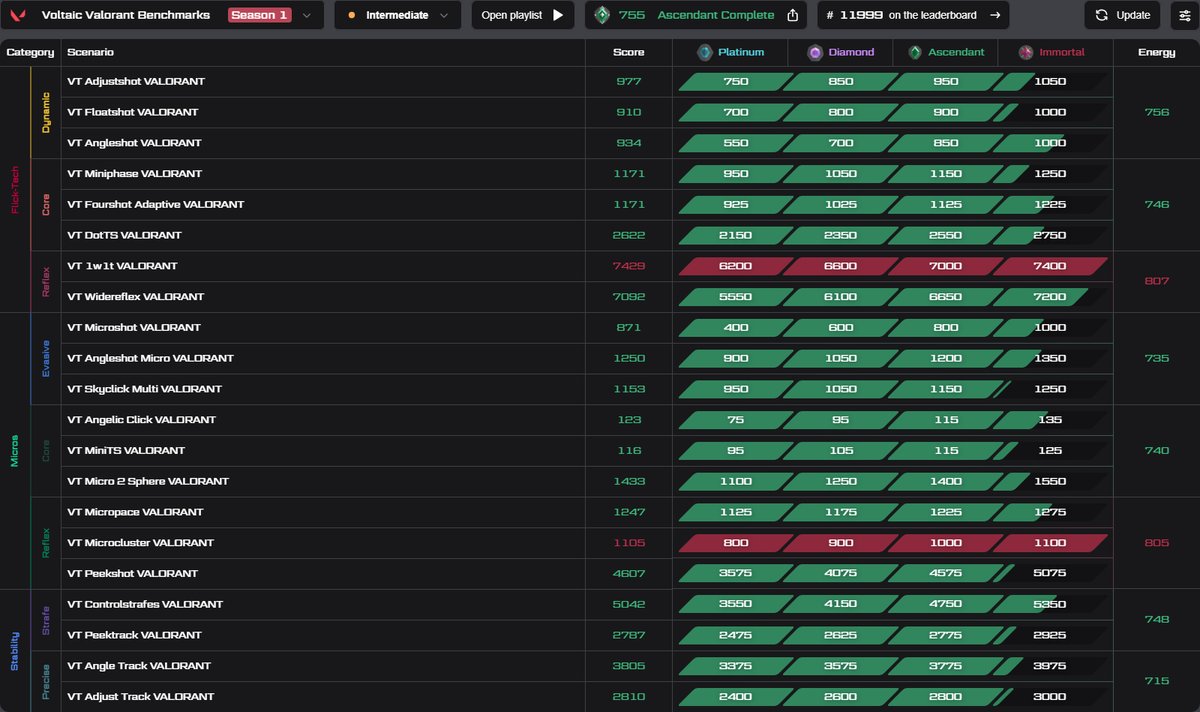Viewport: 1200px width, 712px height.
Task: Select the VT Peektrack VALORANT scenario
Action: pos(134,635)
